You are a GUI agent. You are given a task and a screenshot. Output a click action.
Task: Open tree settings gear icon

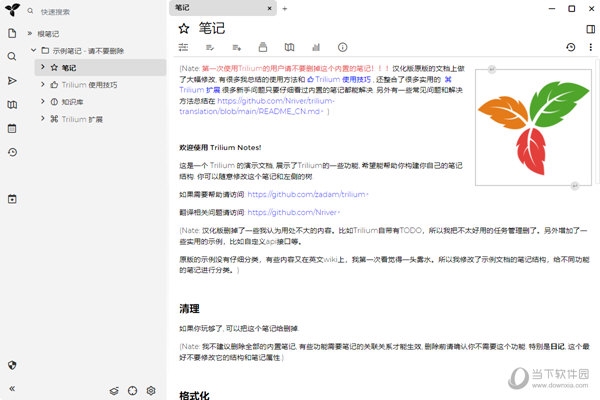(151, 389)
